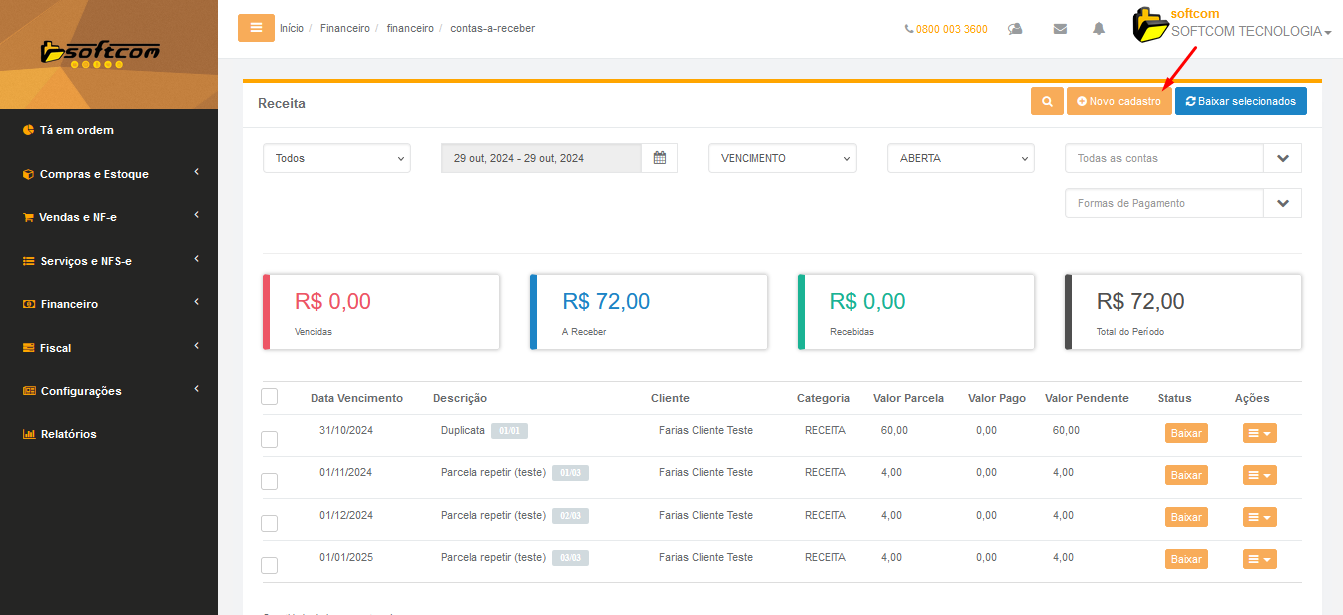Viewport: 1343px width, 615px height.
Task: Click the hamburger menu toggle icon
Action: click(x=256, y=28)
